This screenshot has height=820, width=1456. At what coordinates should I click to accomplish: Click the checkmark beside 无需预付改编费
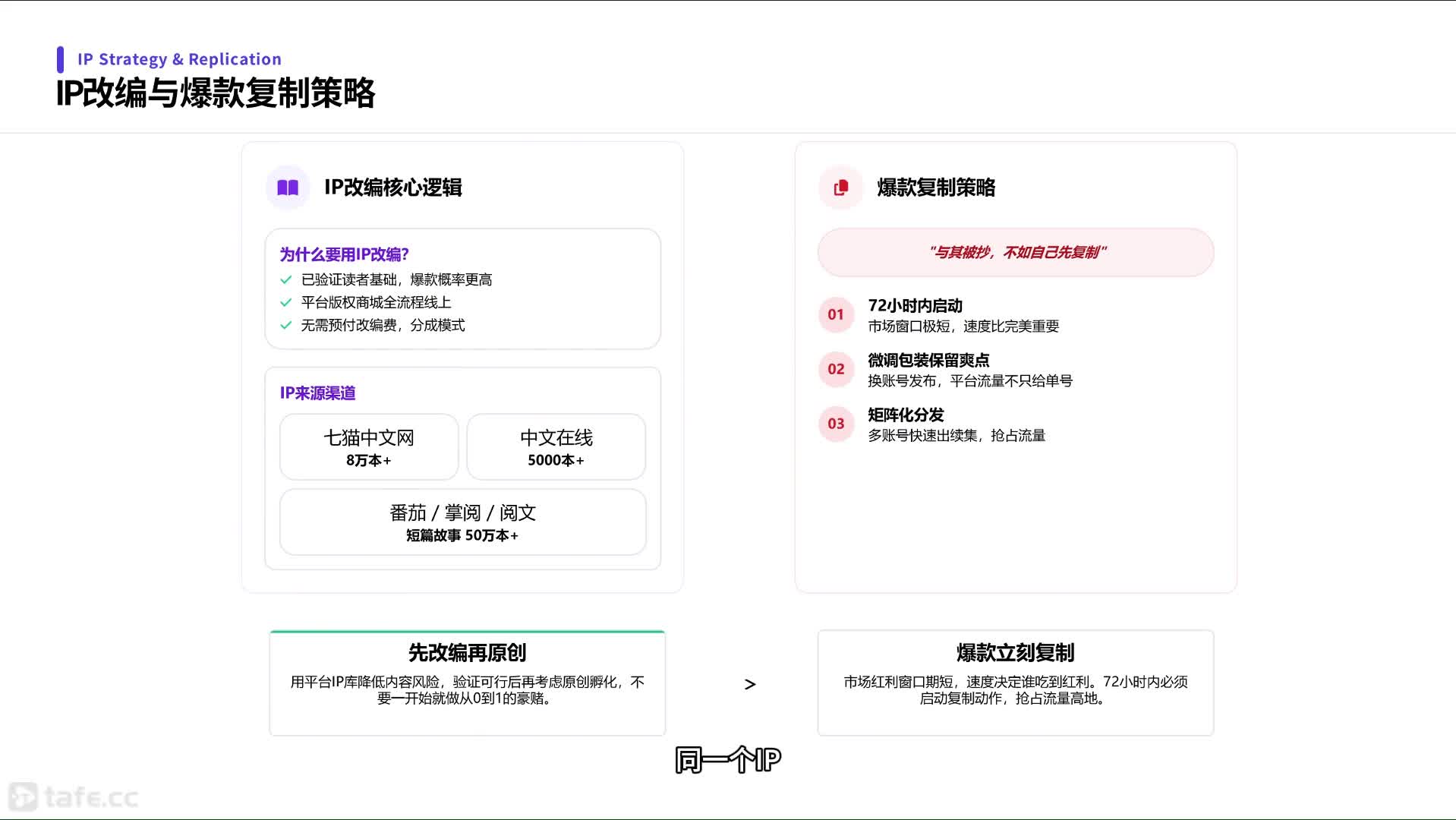(x=286, y=326)
